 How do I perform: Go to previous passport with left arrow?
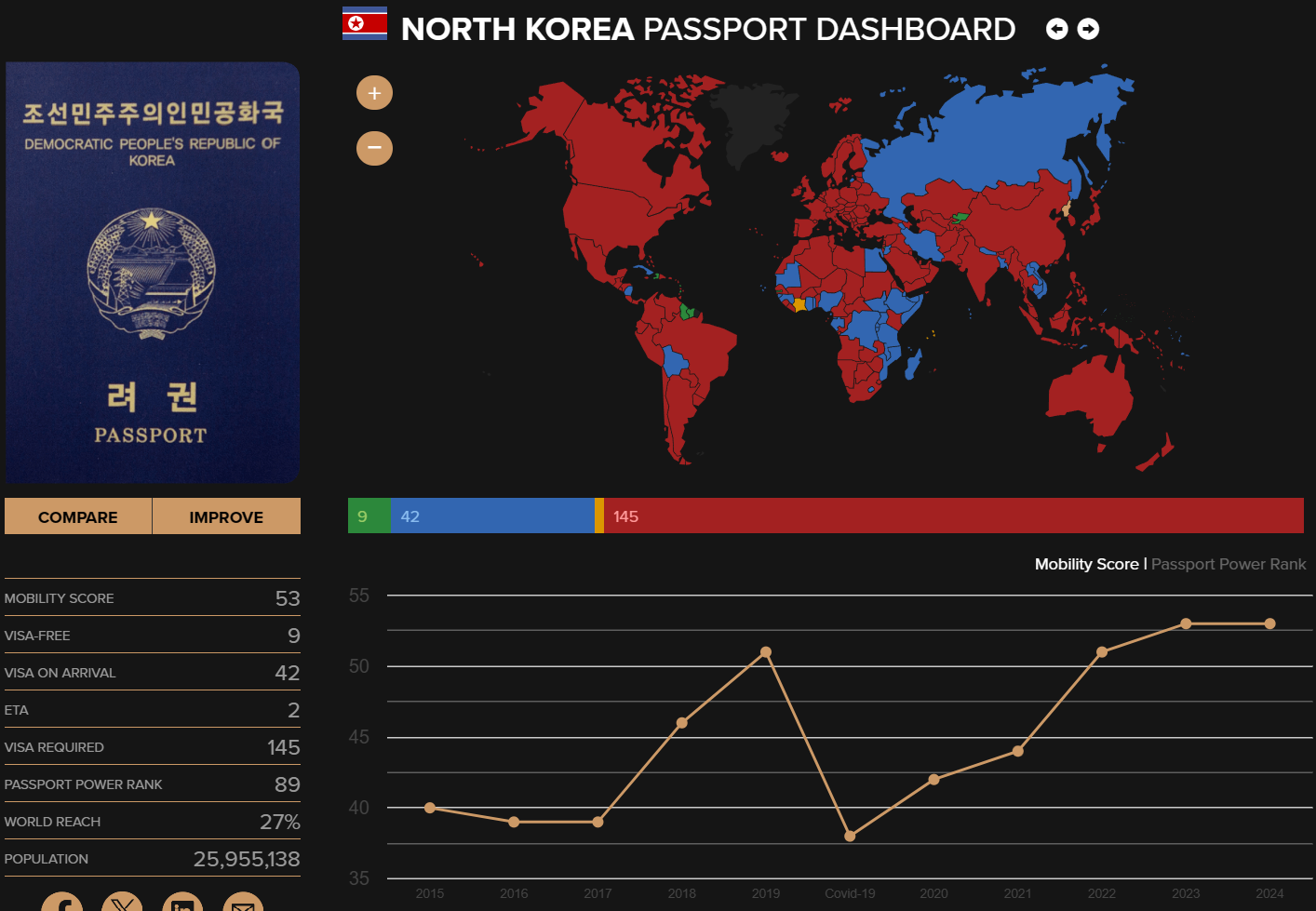pyautogui.click(x=1056, y=30)
